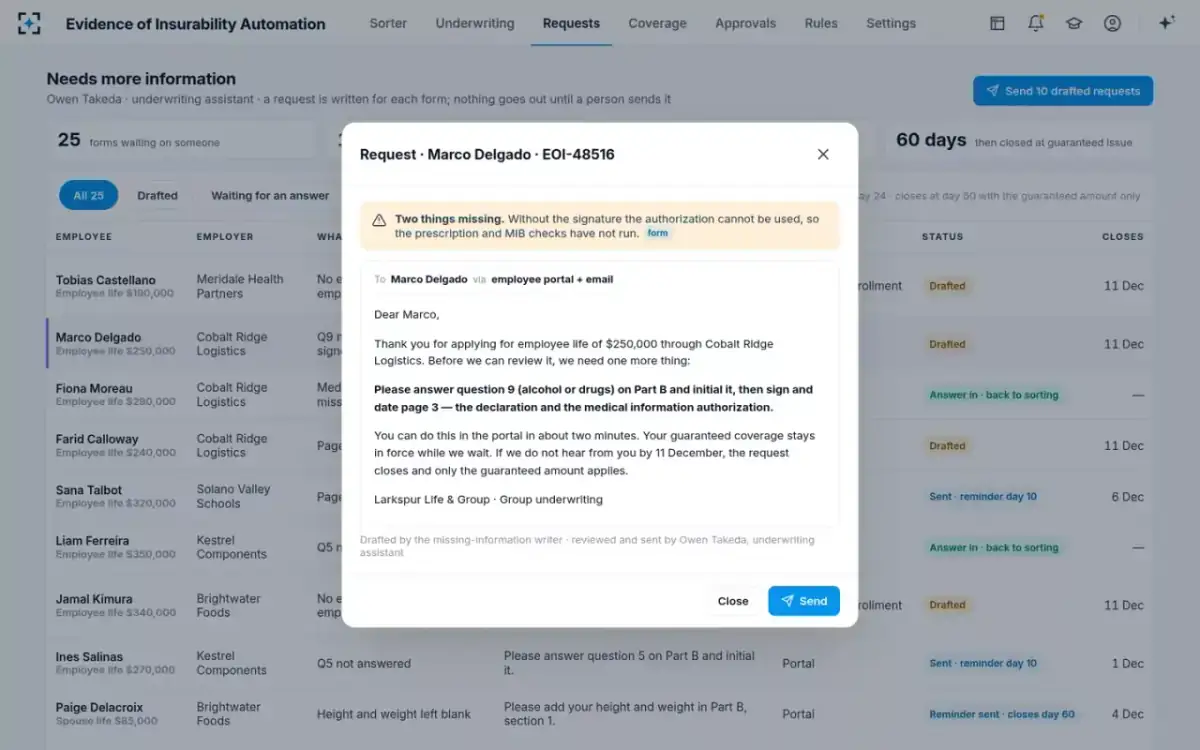Select the All 25 filter chip

point(89,196)
